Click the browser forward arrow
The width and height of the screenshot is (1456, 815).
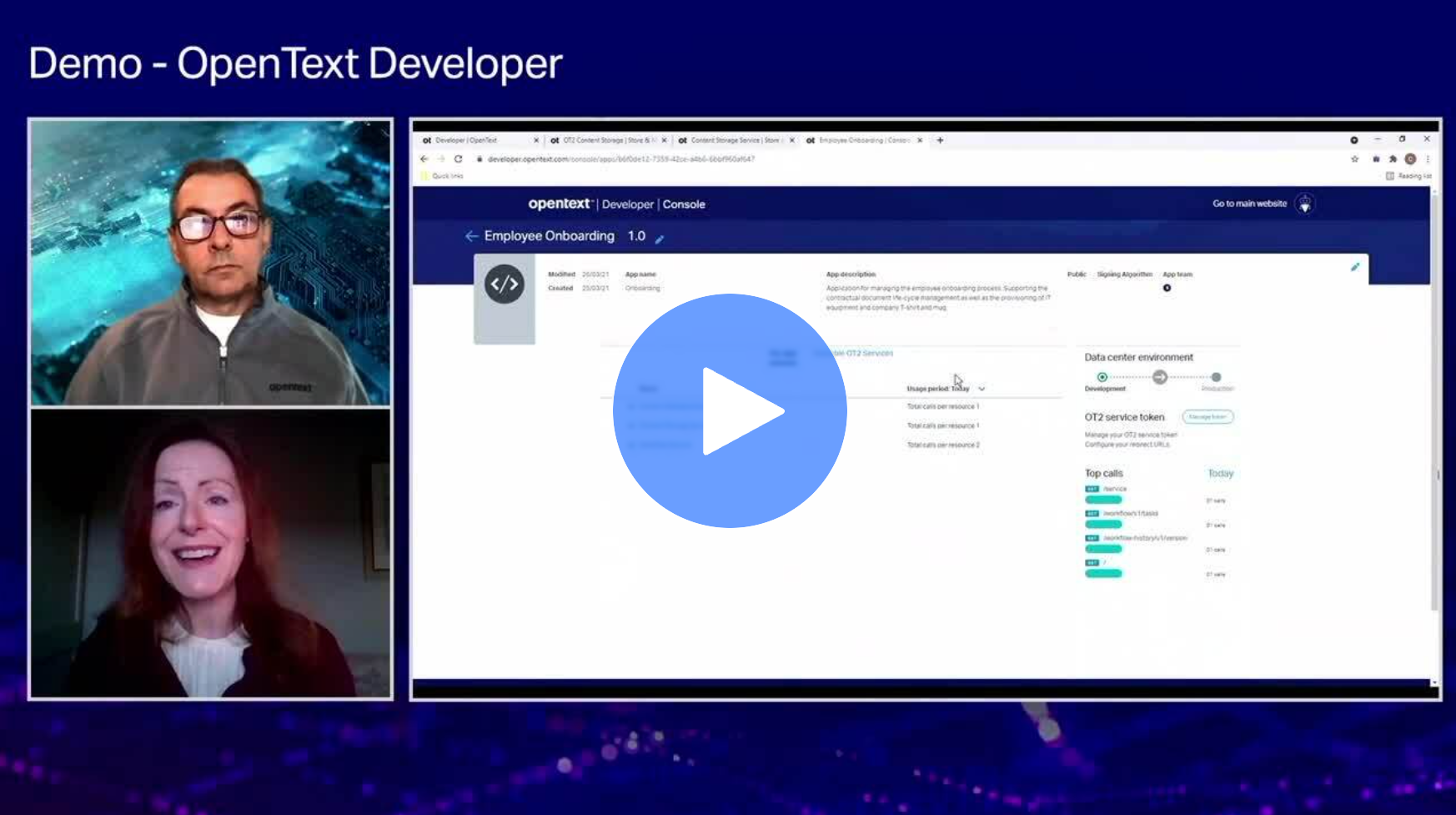tap(440, 158)
